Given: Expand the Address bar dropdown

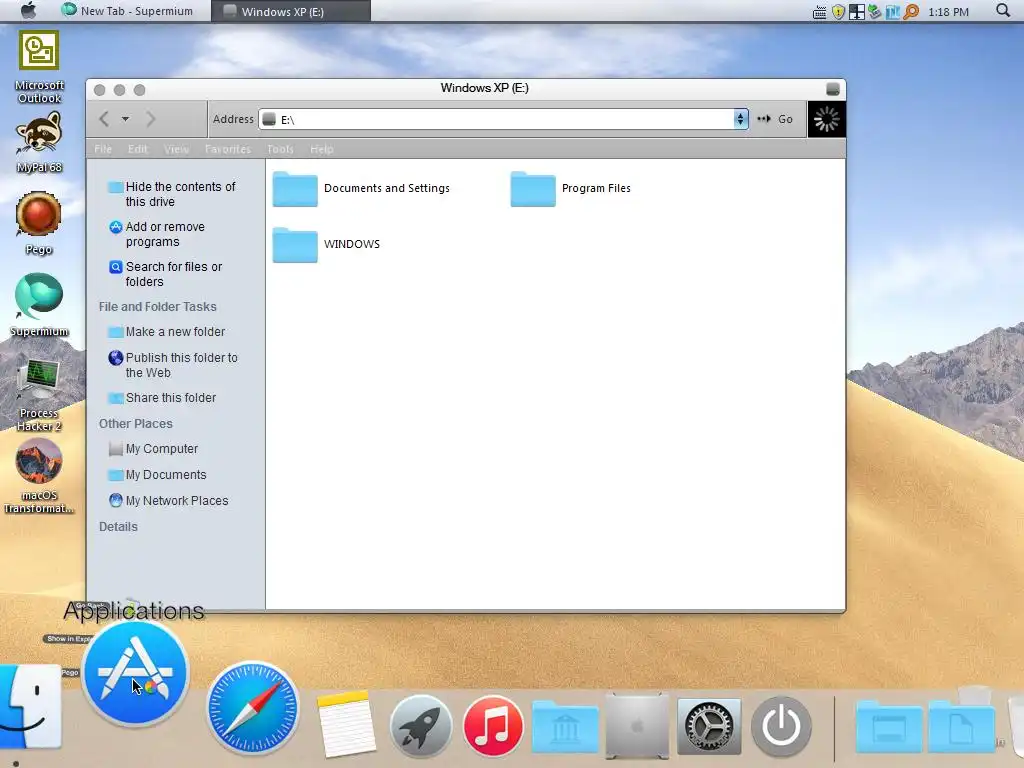Looking at the screenshot, I should point(740,119).
